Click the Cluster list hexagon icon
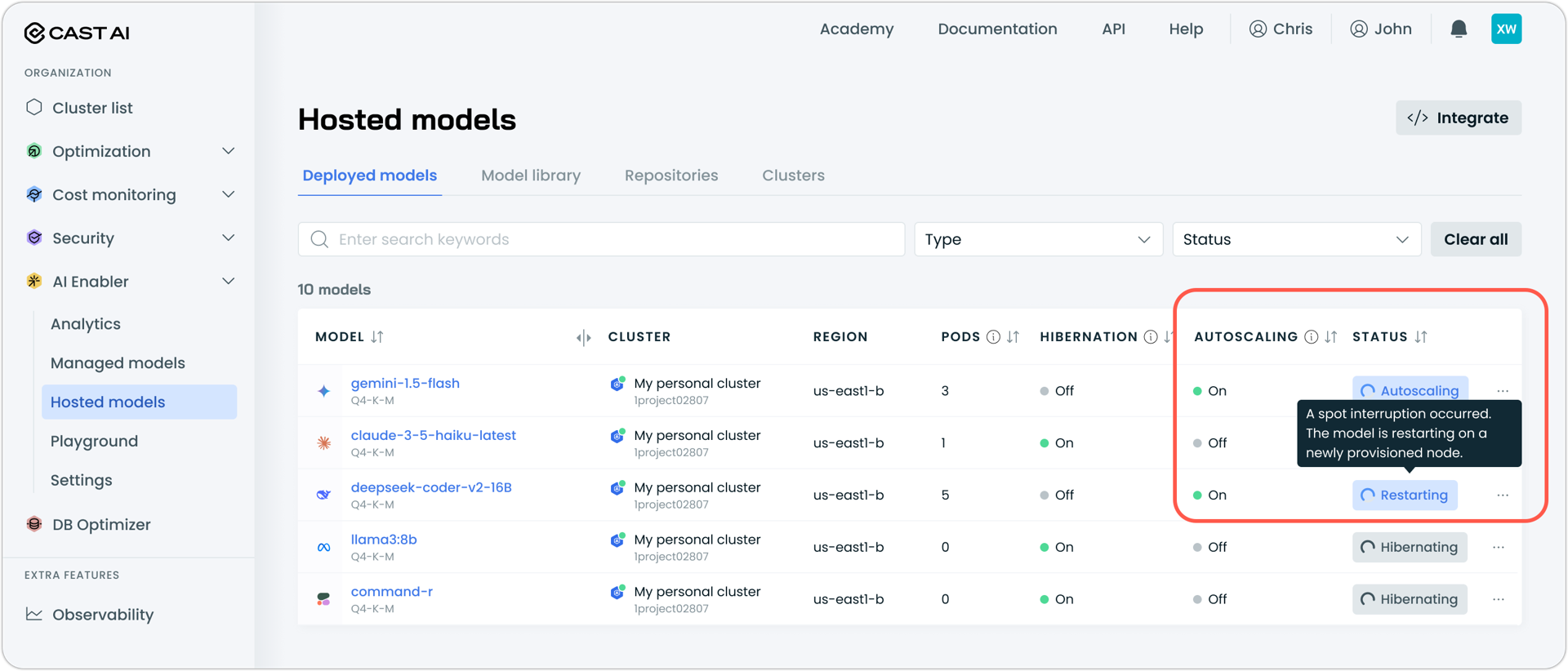This screenshot has height=671, width=1568. coord(34,108)
